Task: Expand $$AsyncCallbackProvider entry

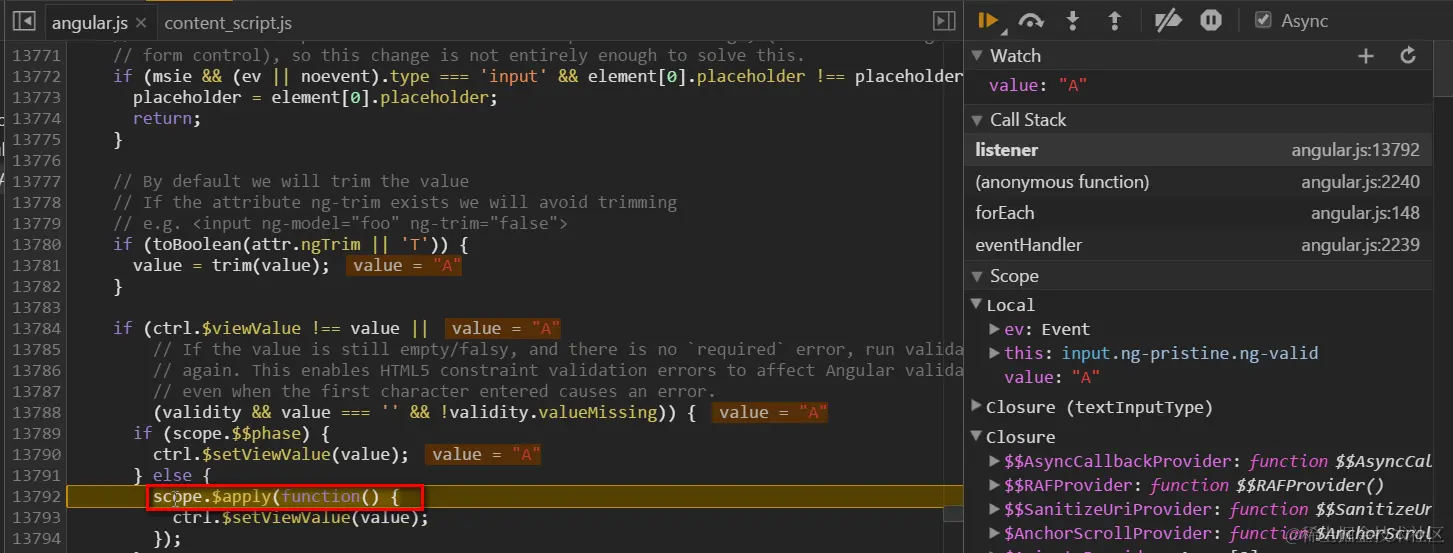Action: tap(994, 461)
